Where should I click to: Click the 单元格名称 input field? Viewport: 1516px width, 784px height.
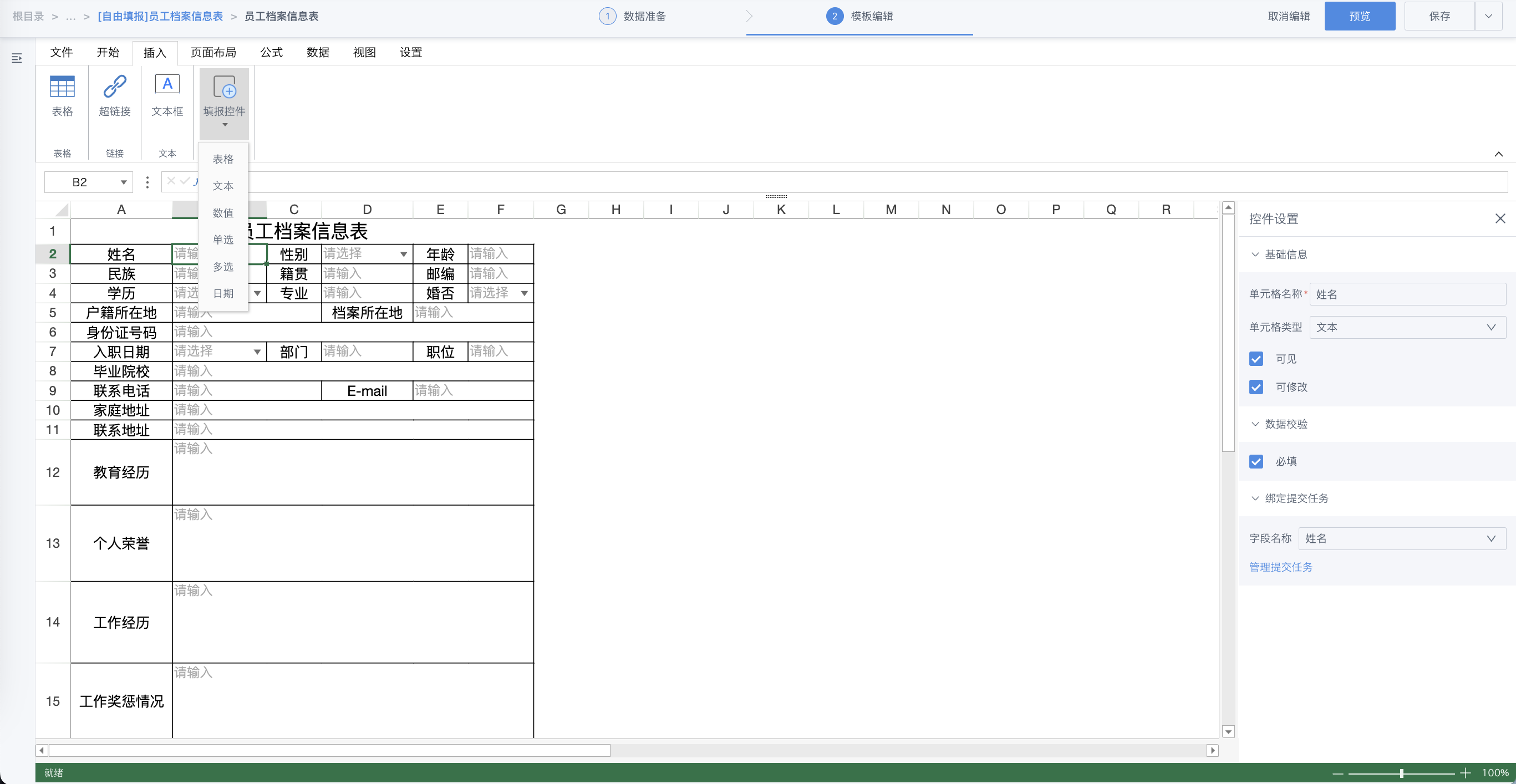pyautogui.click(x=1407, y=294)
